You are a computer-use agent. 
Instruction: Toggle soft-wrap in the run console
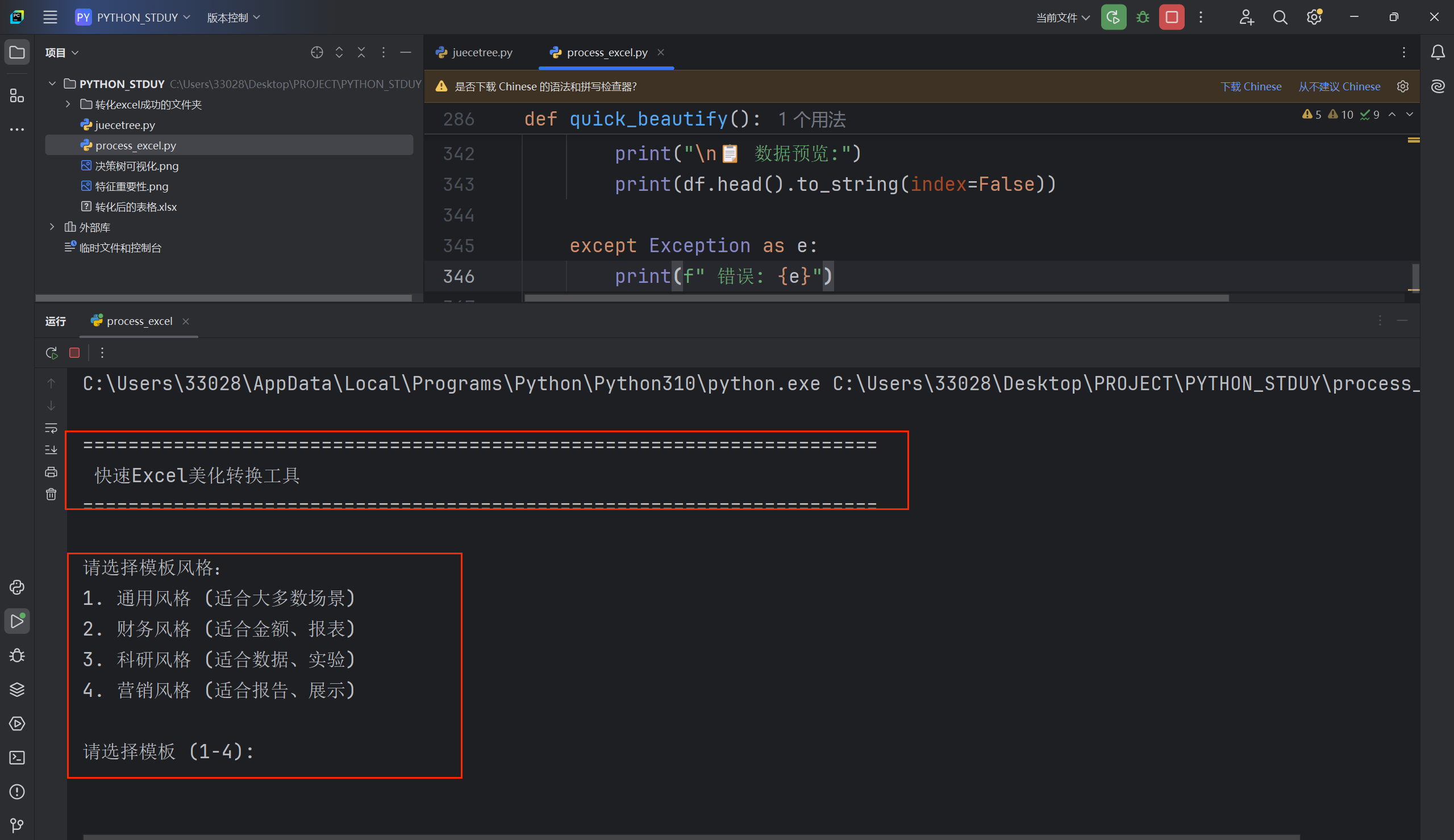point(51,428)
